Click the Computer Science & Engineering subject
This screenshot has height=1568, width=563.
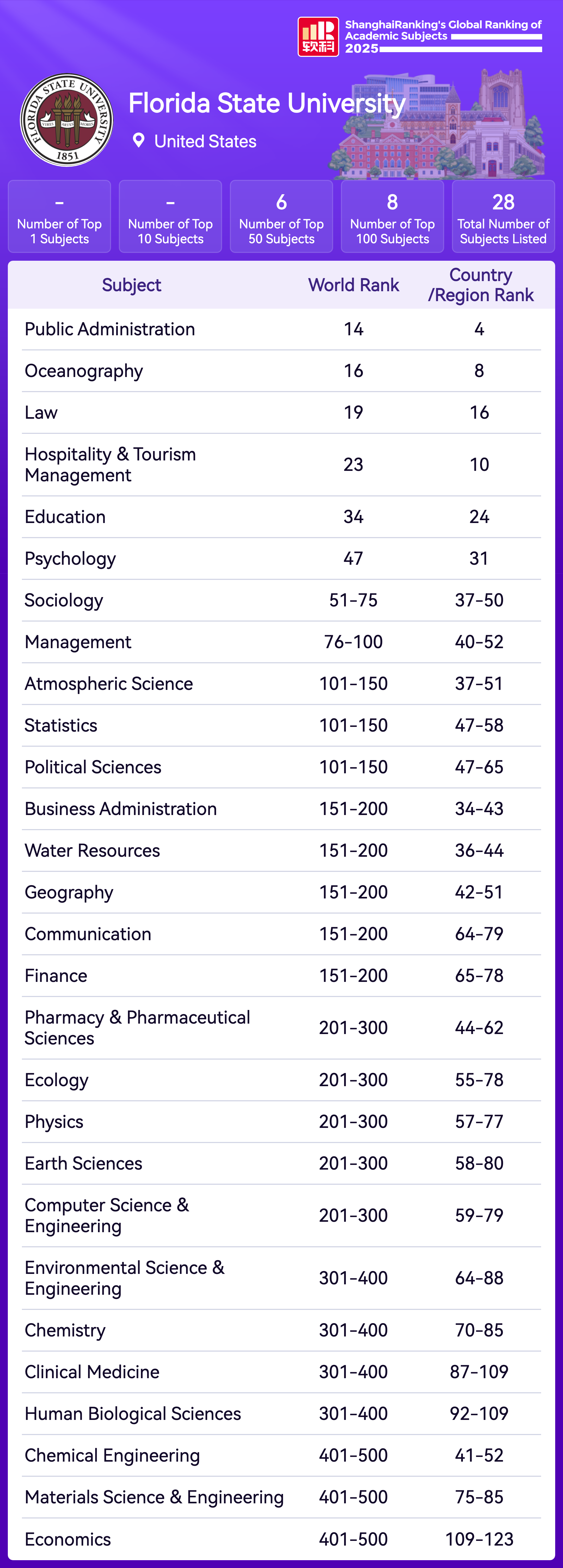107,1215
